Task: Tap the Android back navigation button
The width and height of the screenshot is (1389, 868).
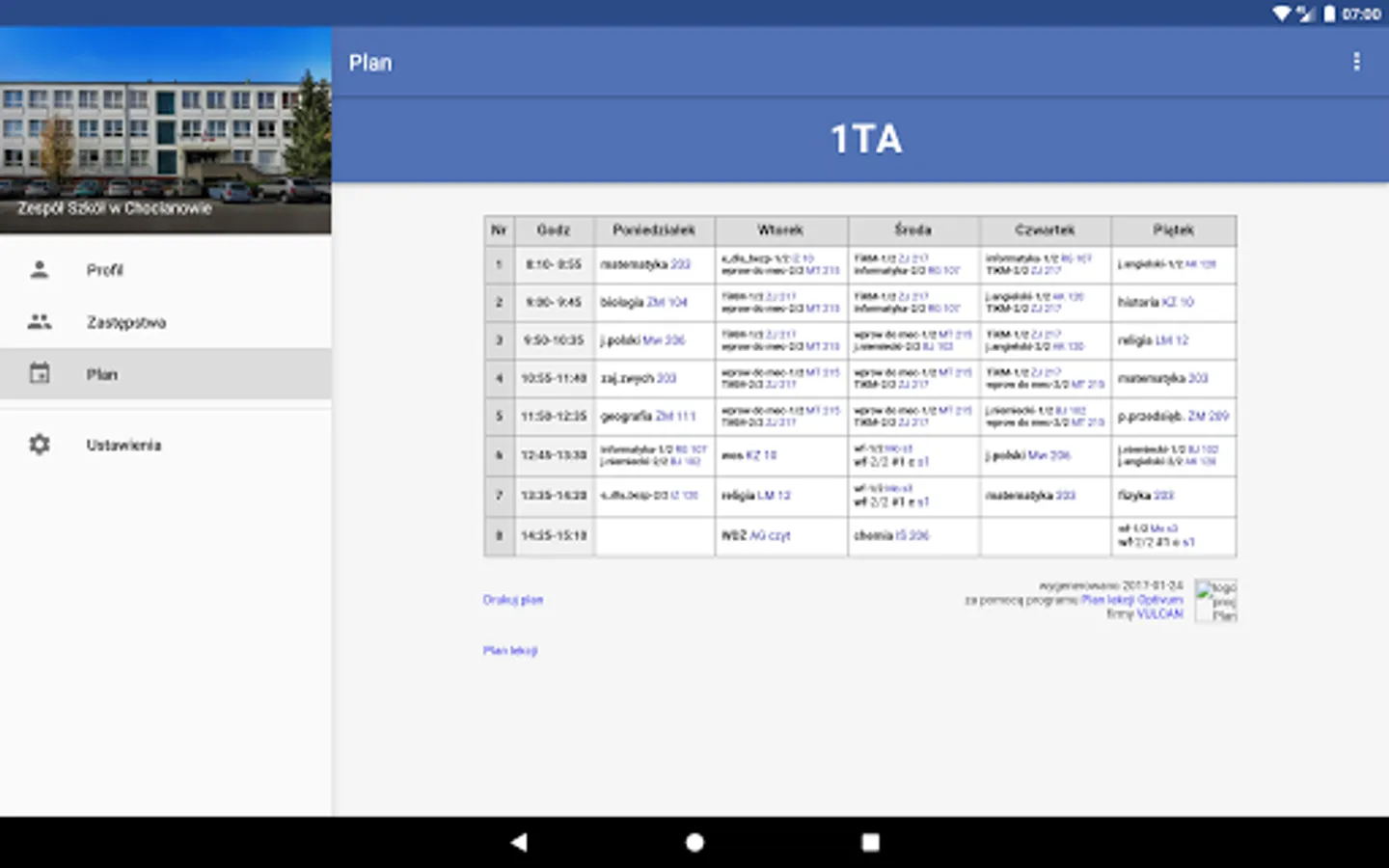Action: click(x=519, y=842)
